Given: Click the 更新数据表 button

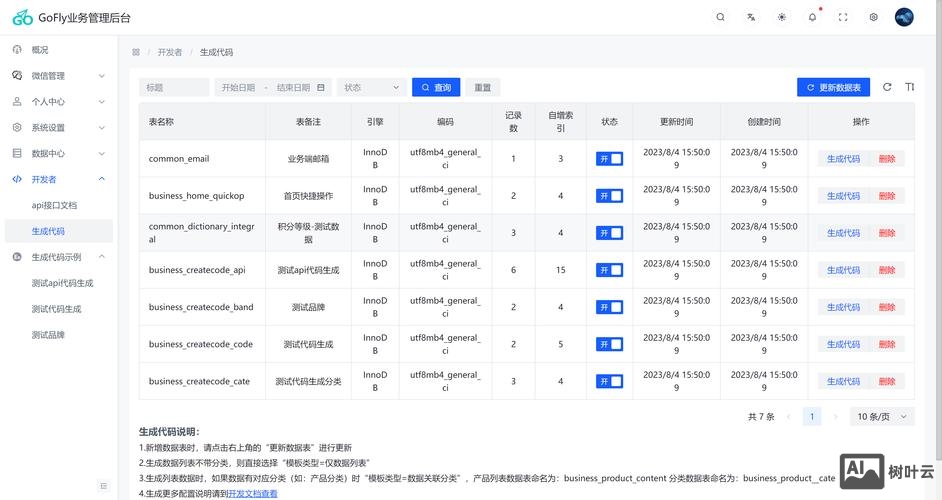Looking at the screenshot, I should (833, 87).
